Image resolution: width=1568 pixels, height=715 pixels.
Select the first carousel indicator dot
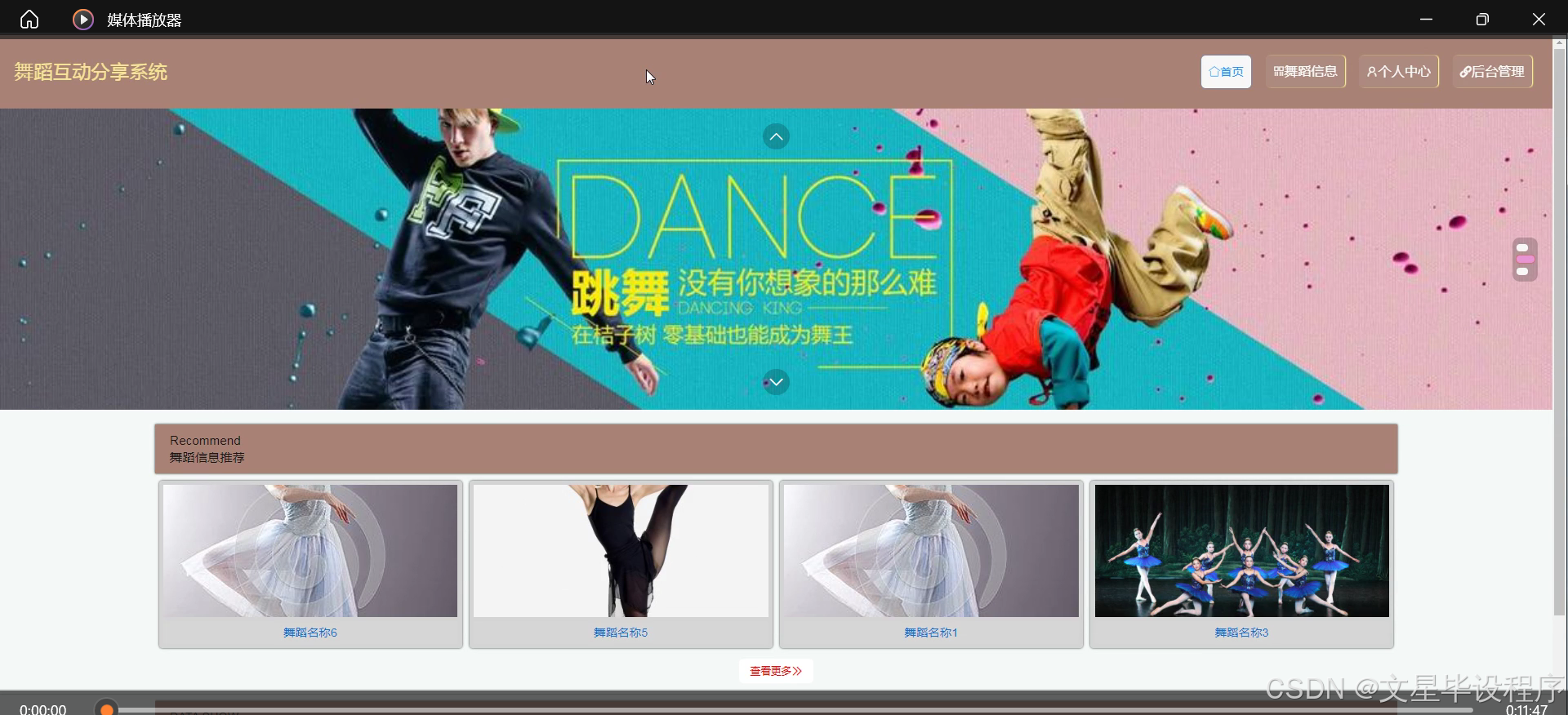coord(1522,247)
